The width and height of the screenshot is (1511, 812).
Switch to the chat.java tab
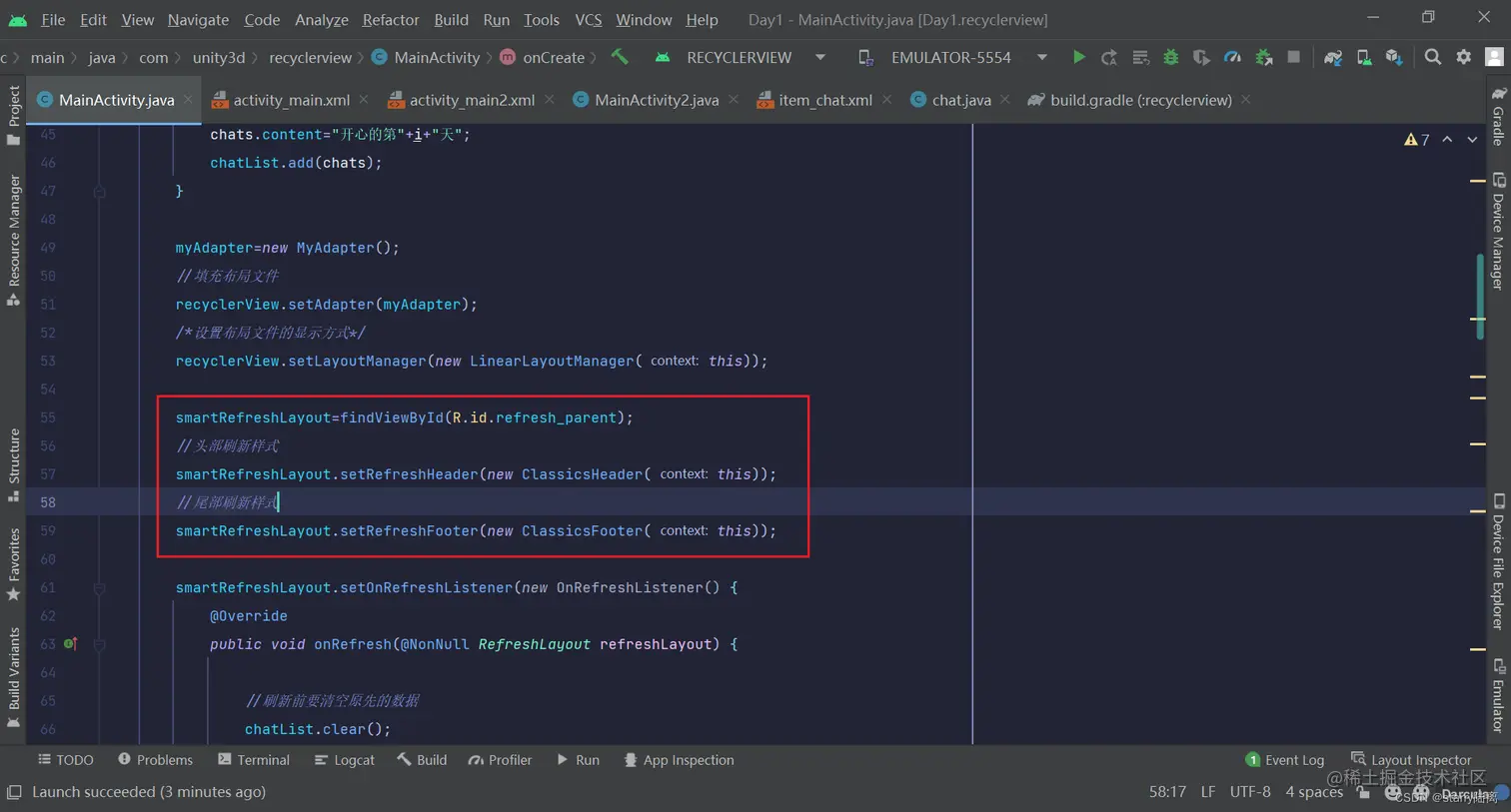(960, 100)
